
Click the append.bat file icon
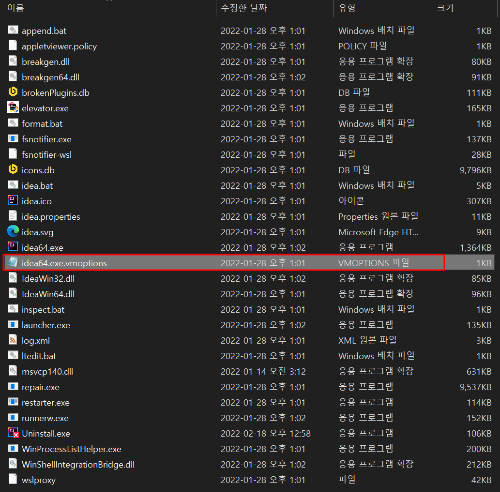pyautogui.click(x=13, y=30)
